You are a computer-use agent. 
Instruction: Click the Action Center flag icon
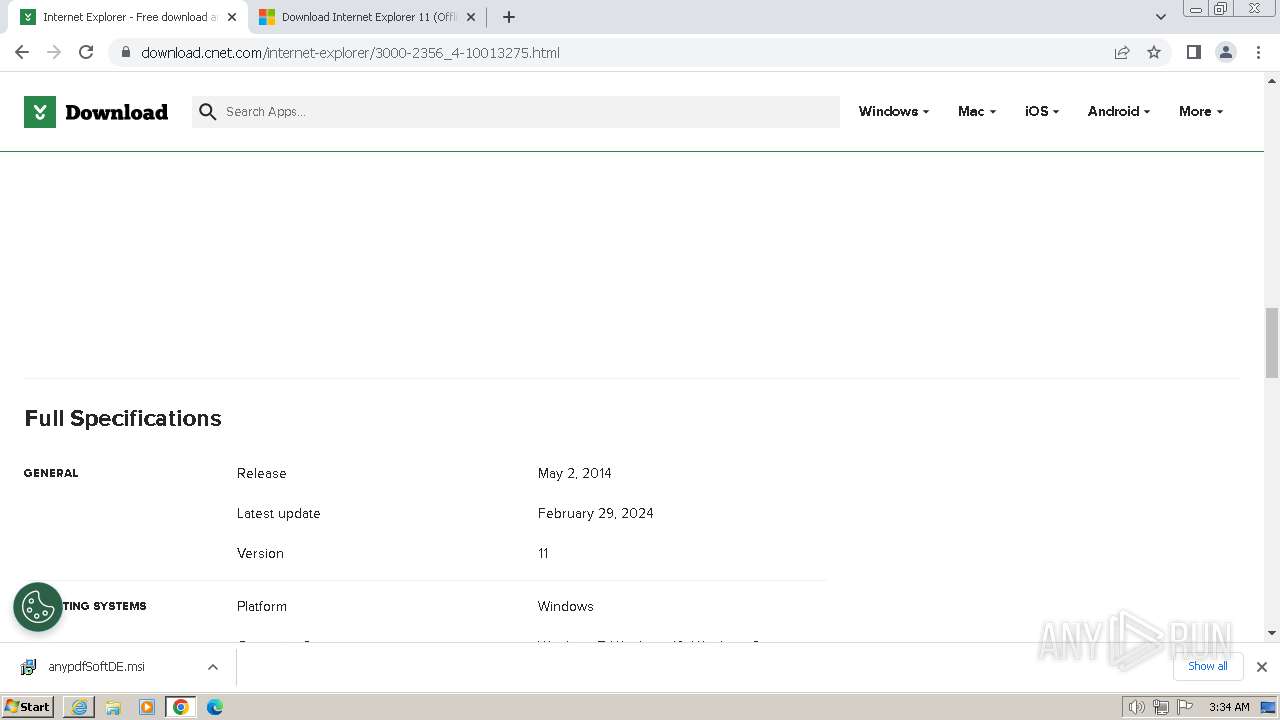pyautogui.click(x=1183, y=707)
